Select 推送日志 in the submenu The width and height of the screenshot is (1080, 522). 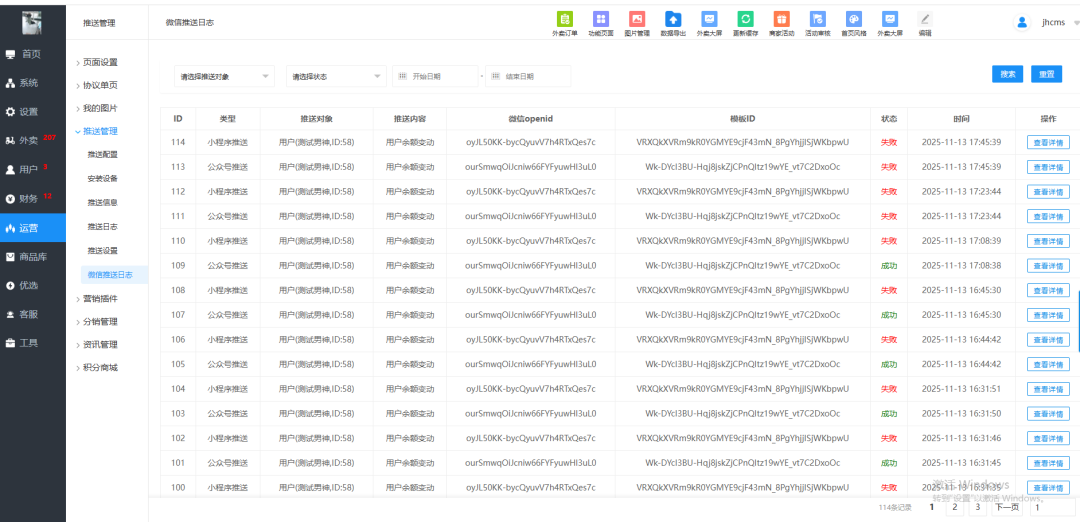click(x=102, y=227)
